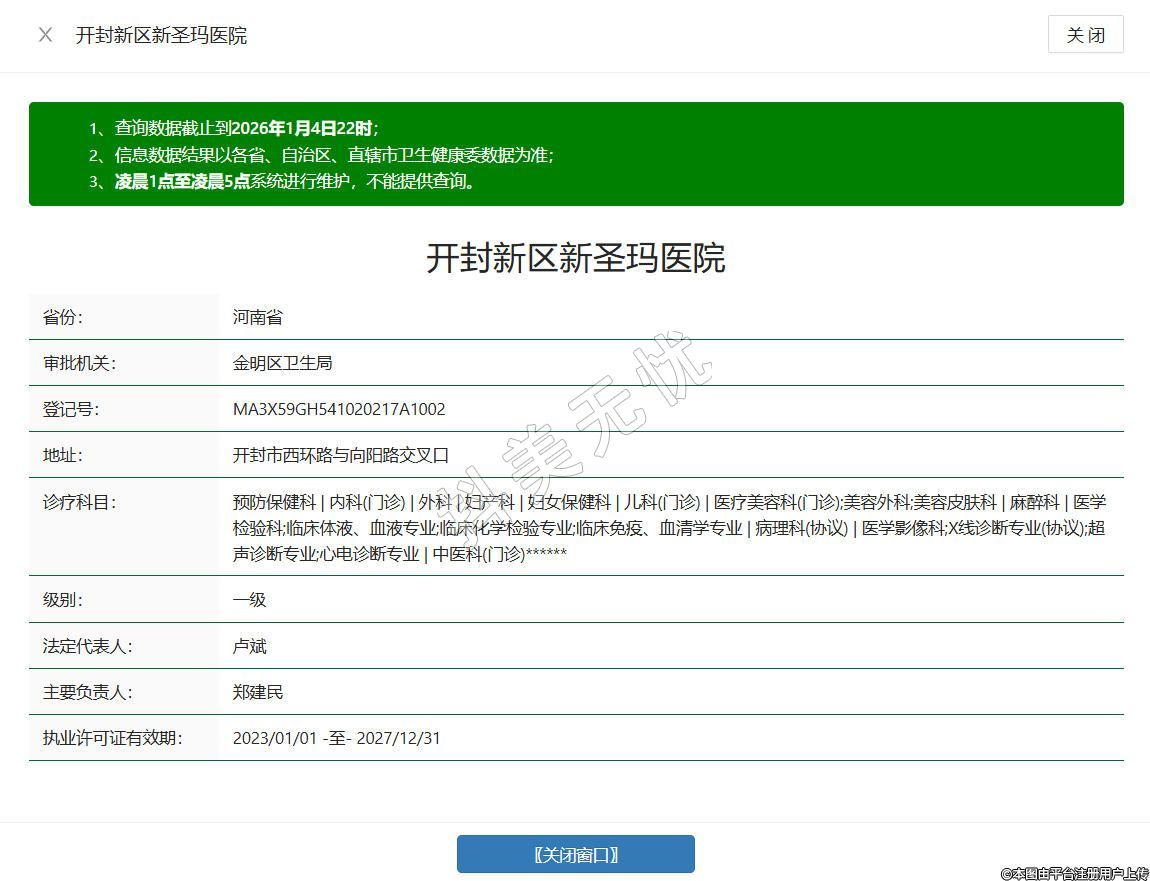Click the license validity date range value
Viewport: 1150px width, 881px height.
click(x=336, y=738)
